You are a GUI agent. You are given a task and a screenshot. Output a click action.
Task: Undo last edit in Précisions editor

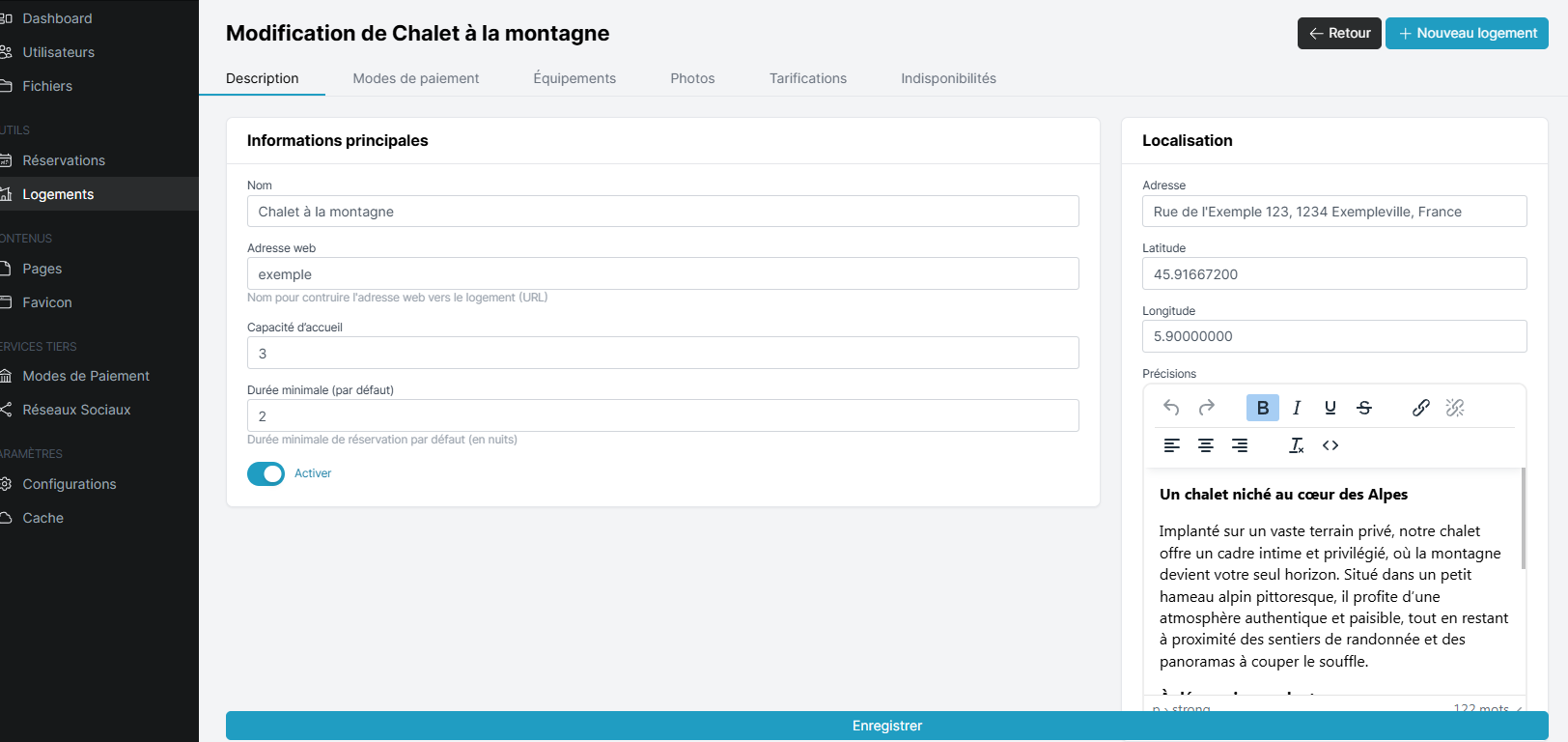click(1171, 408)
